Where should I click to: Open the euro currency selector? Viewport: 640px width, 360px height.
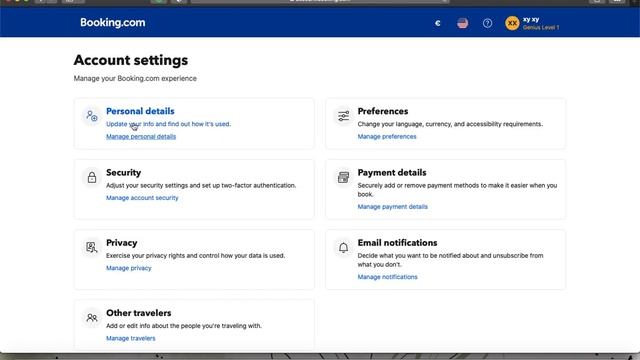438,23
